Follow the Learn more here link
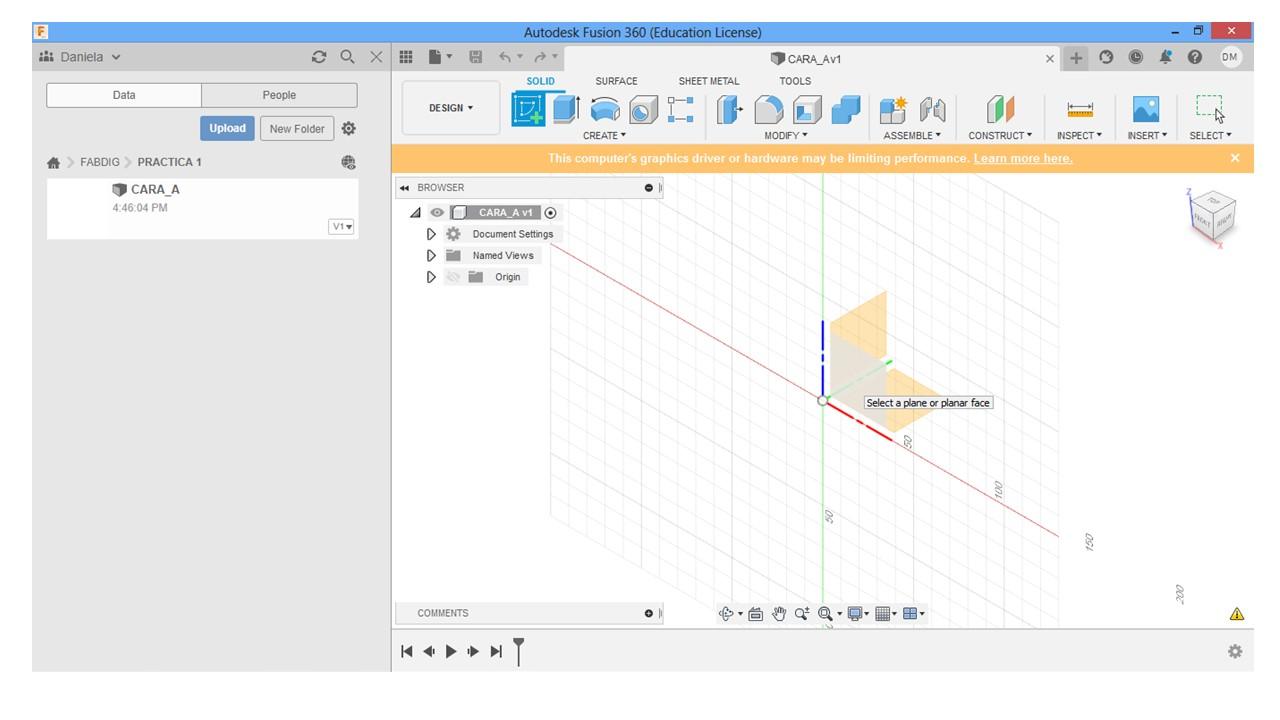The image size is (1280, 720). pyautogui.click(x=1023, y=158)
